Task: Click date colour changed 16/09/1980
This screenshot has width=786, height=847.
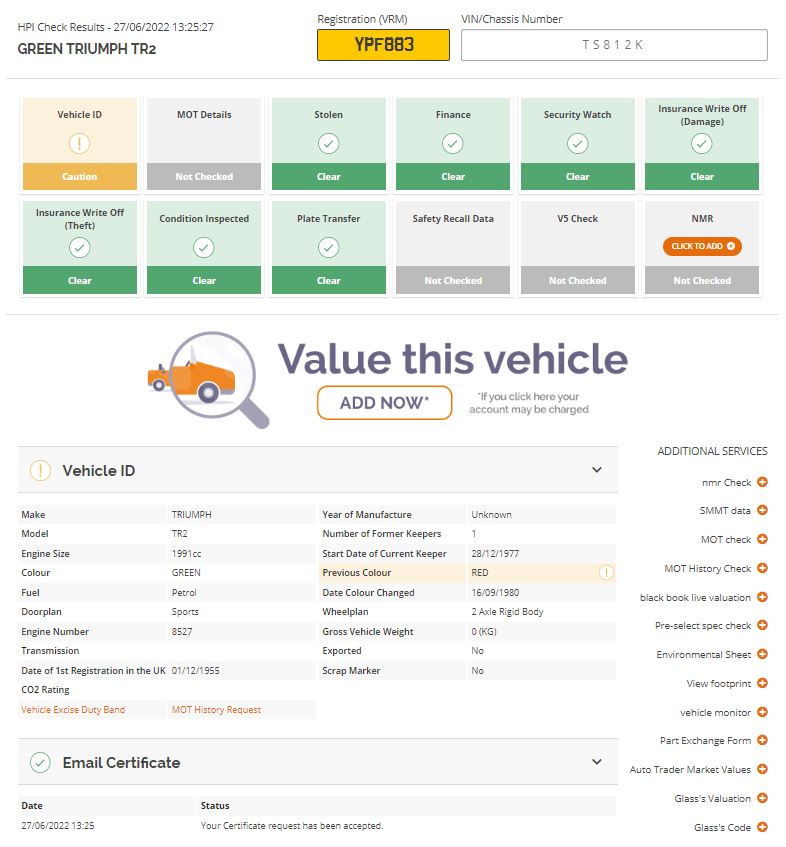Action: (x=495, y=593)
